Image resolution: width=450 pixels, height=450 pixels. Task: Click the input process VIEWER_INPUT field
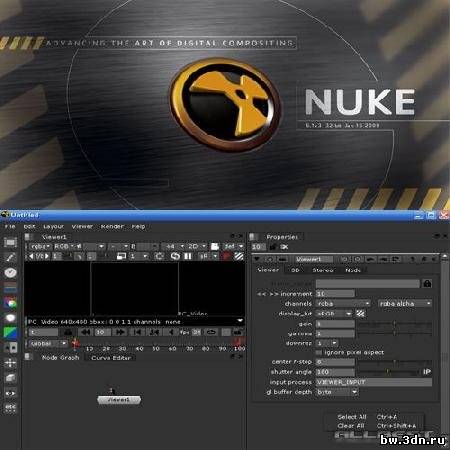click(374, 382)
